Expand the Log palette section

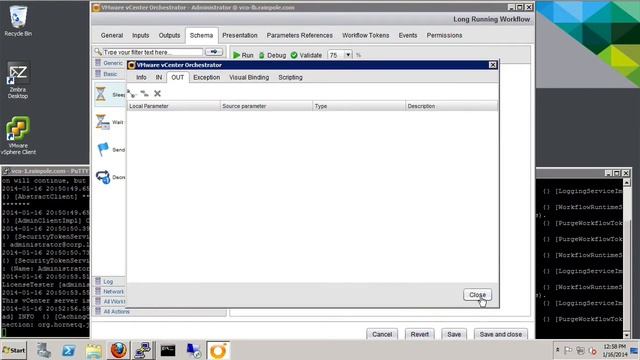coord(109,282)
